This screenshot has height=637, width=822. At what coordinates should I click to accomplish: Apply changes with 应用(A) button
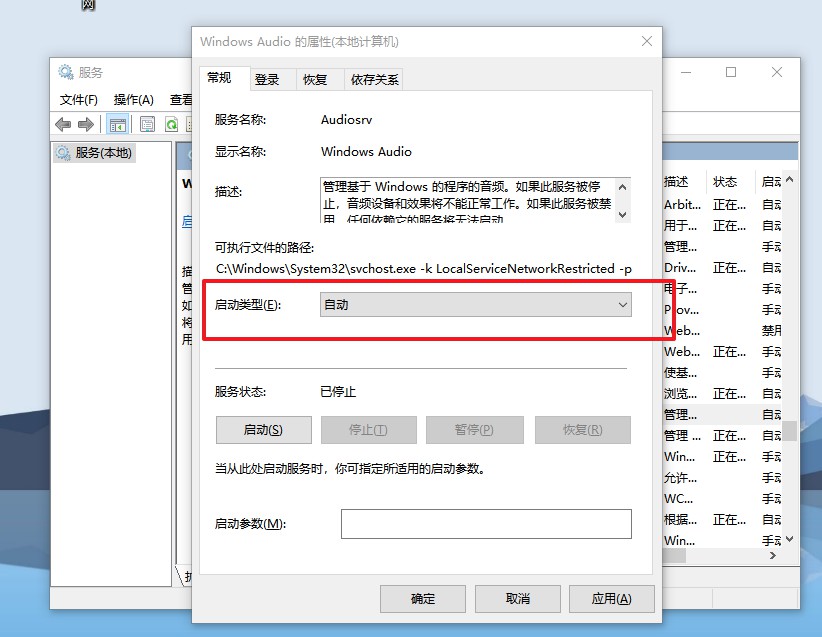612,599
